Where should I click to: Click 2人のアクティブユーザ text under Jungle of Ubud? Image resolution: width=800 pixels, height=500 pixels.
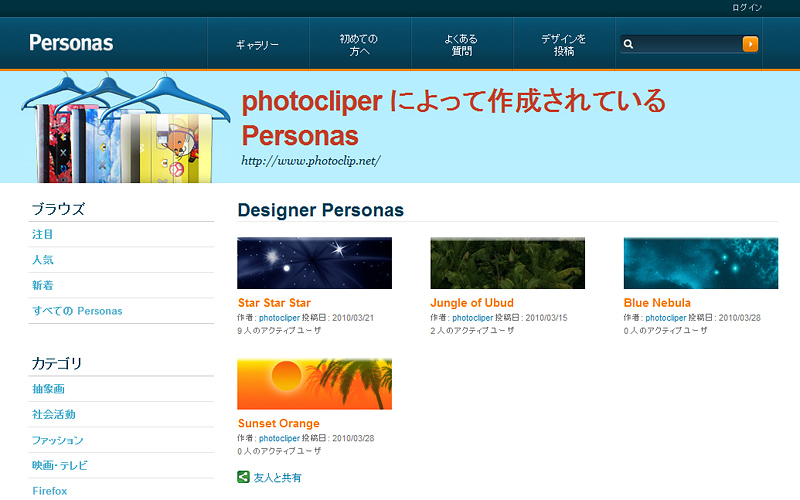click(472, 331)
